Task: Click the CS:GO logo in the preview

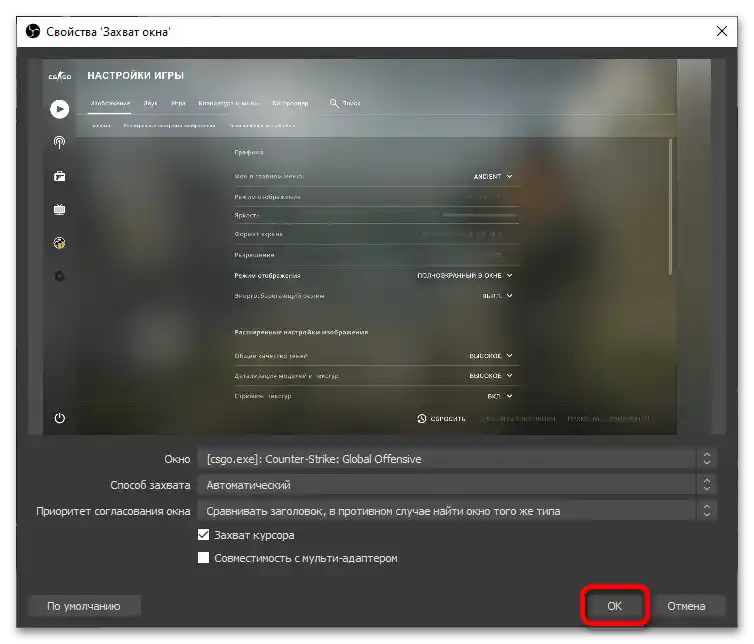Action: tap(60, 76)
